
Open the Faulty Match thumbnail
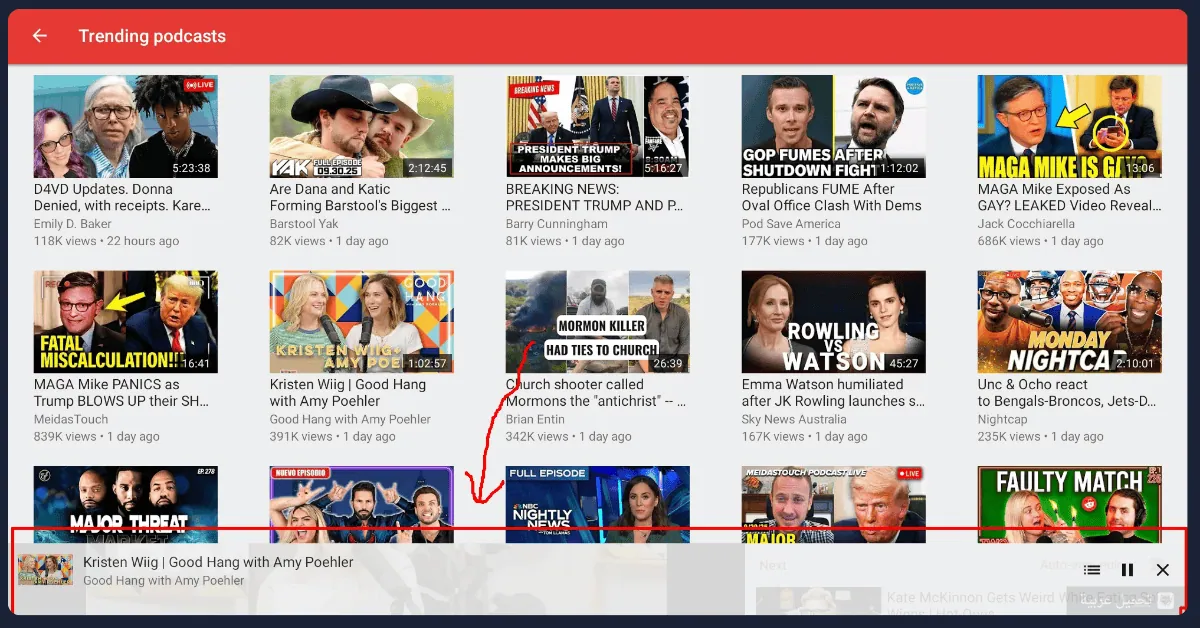click(x=1070, y=504)
